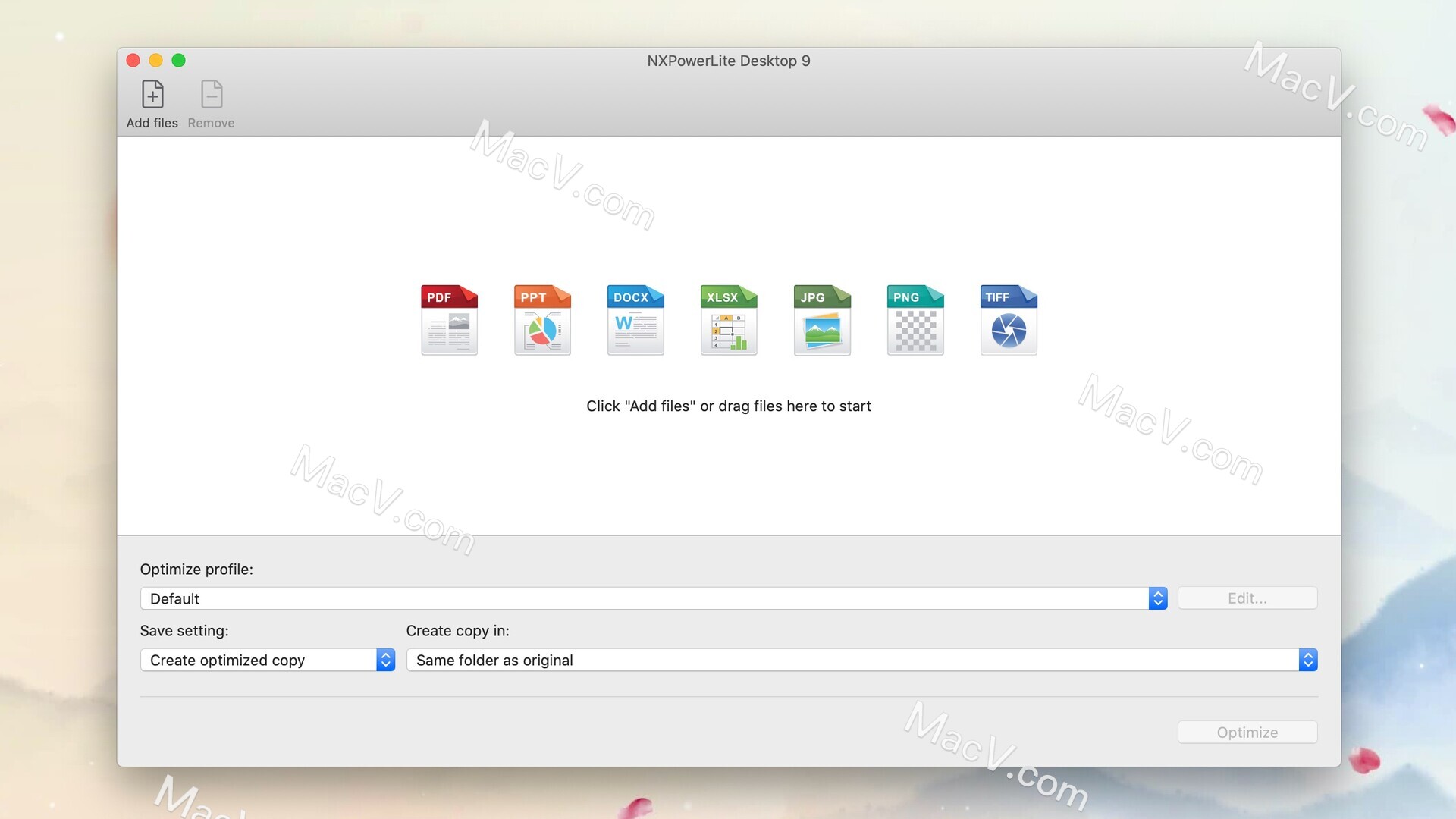The height and width of the screenshot is (819, 1456).
Task: Select the TIFF file type icon
Action: (1009, 319)
